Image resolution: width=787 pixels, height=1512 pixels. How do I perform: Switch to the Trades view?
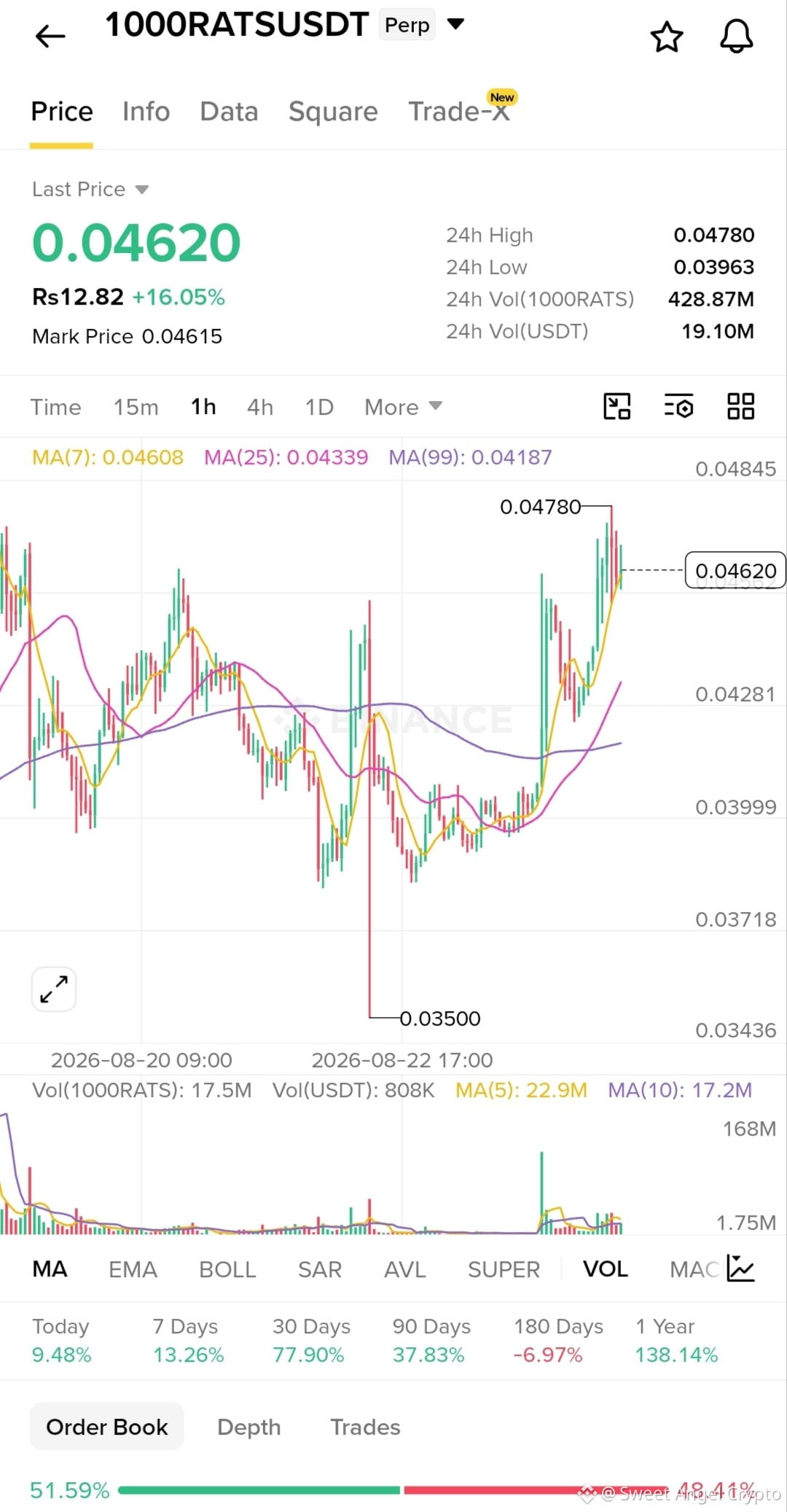point(365,1427)
